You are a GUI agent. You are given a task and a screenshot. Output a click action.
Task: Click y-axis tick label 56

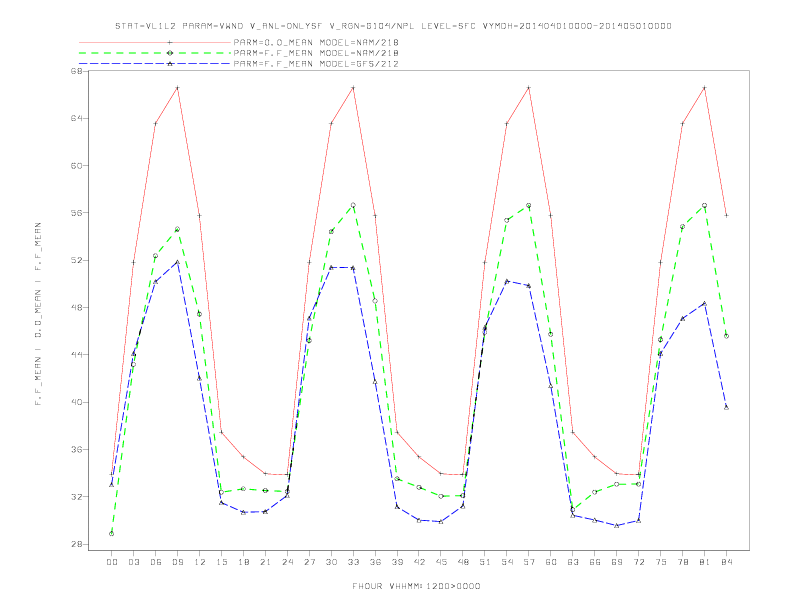[x=76, y=213]
